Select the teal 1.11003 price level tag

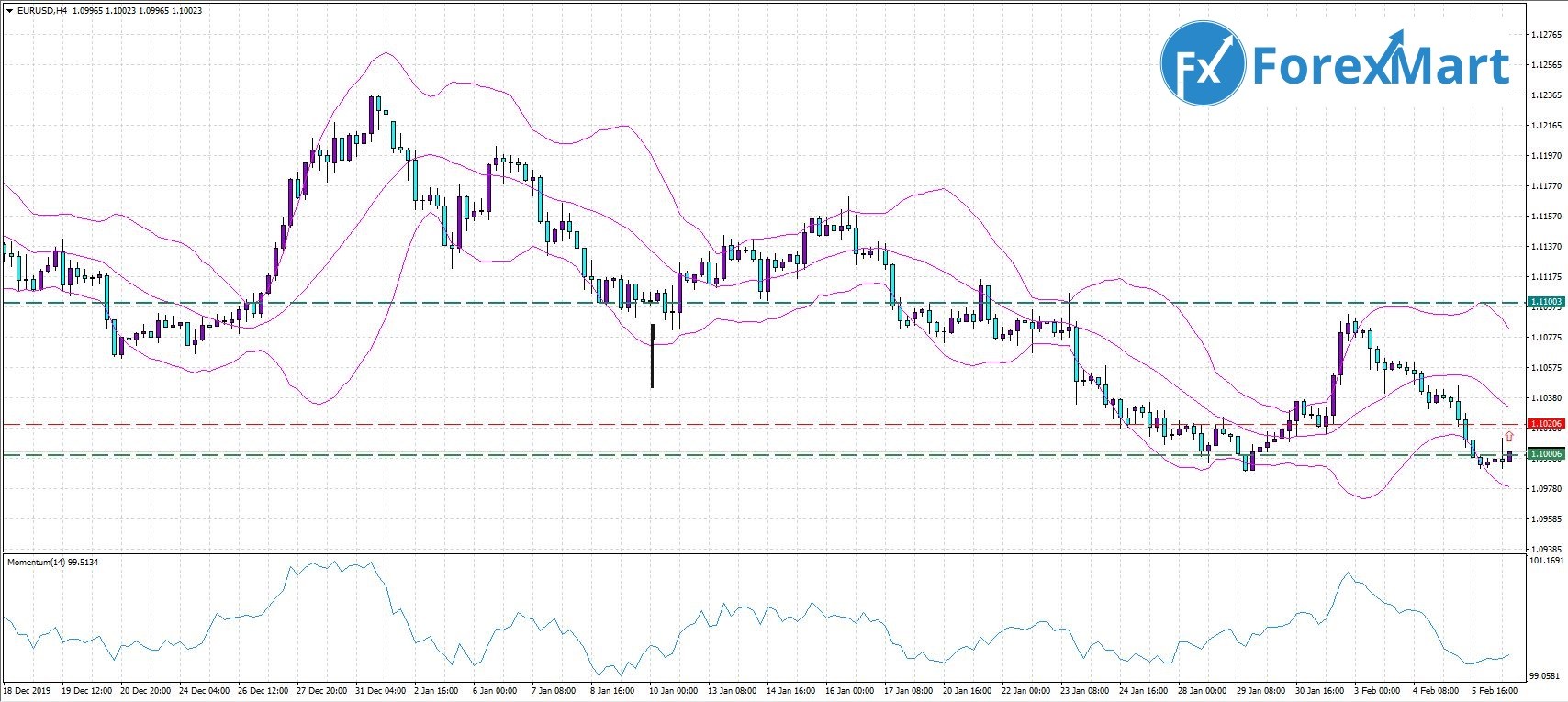pyautogui.click(x=1546, y=302)
